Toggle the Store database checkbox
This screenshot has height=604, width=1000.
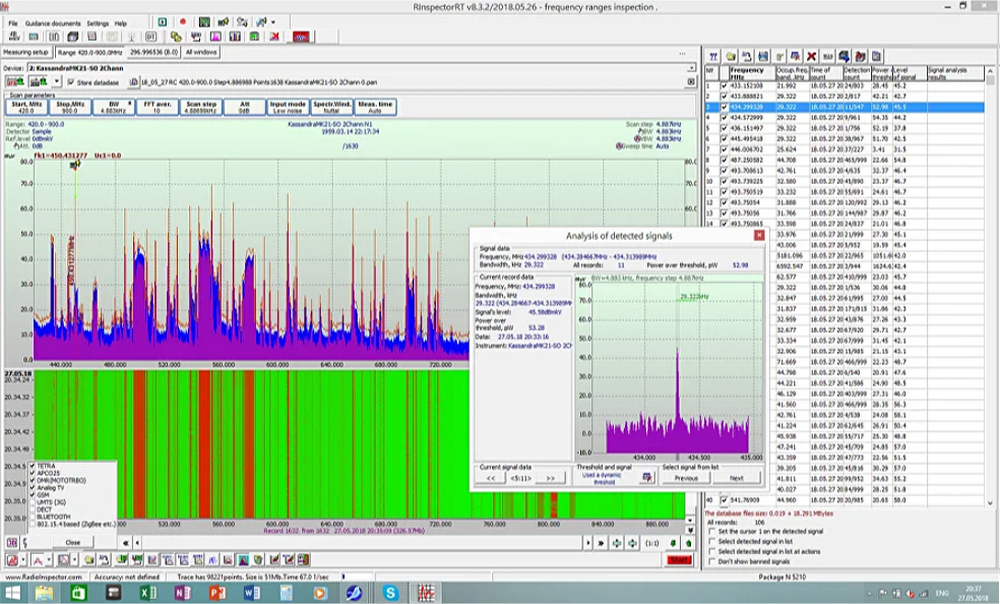point(71,82)
